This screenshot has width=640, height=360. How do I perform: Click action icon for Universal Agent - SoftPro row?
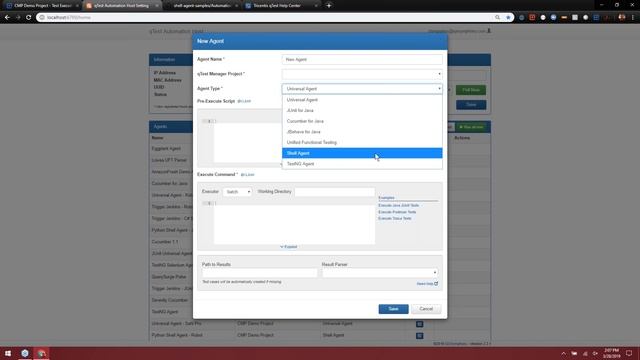pyautogui.click(x=419, y=324)
